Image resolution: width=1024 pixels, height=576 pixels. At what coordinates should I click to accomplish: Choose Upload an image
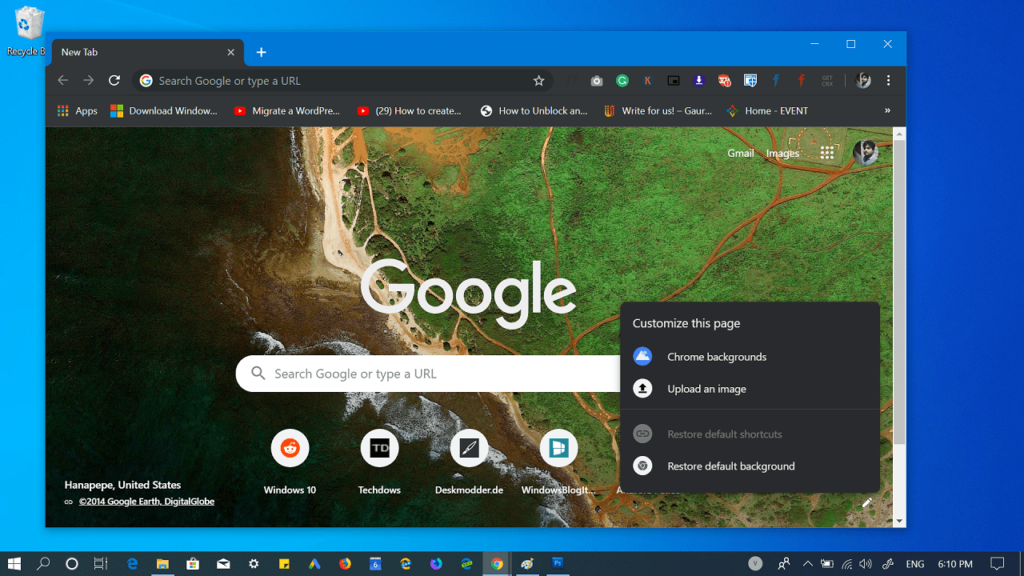(x=750, y=389)
